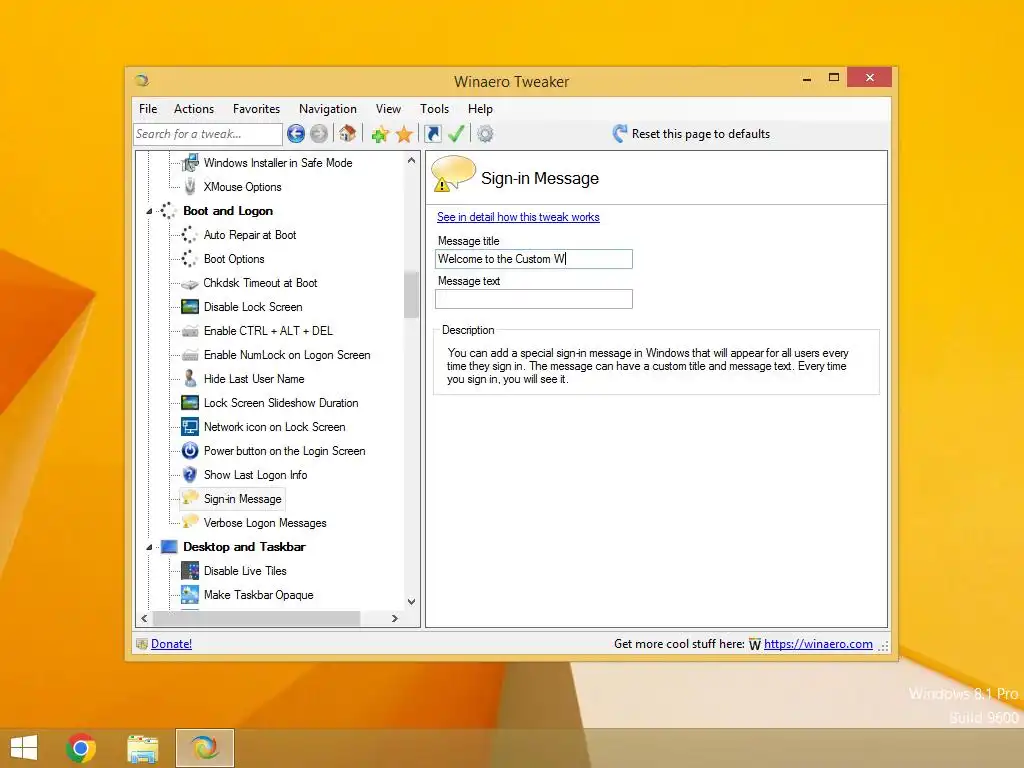Viewport: 1024px width, 768px height.
Task: Collapse the Boot and Logon tree group
Action: click(x=149, y=212)
